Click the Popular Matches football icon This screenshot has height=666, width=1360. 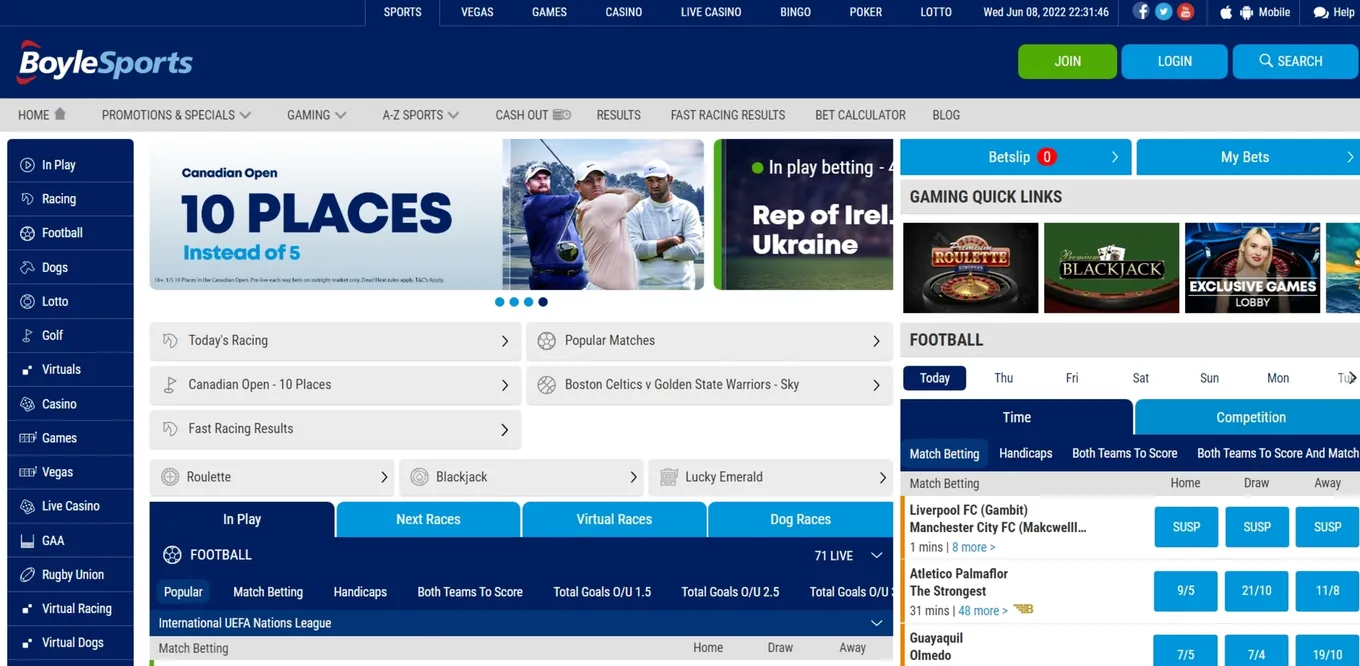[546, 341]
